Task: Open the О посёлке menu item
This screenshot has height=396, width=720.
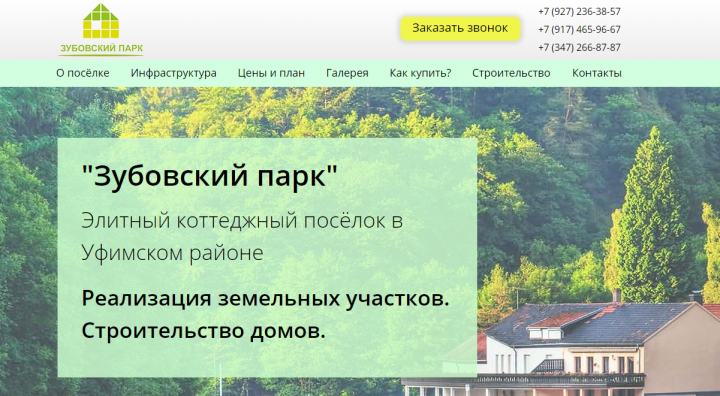Action: (x=83, y=73)
